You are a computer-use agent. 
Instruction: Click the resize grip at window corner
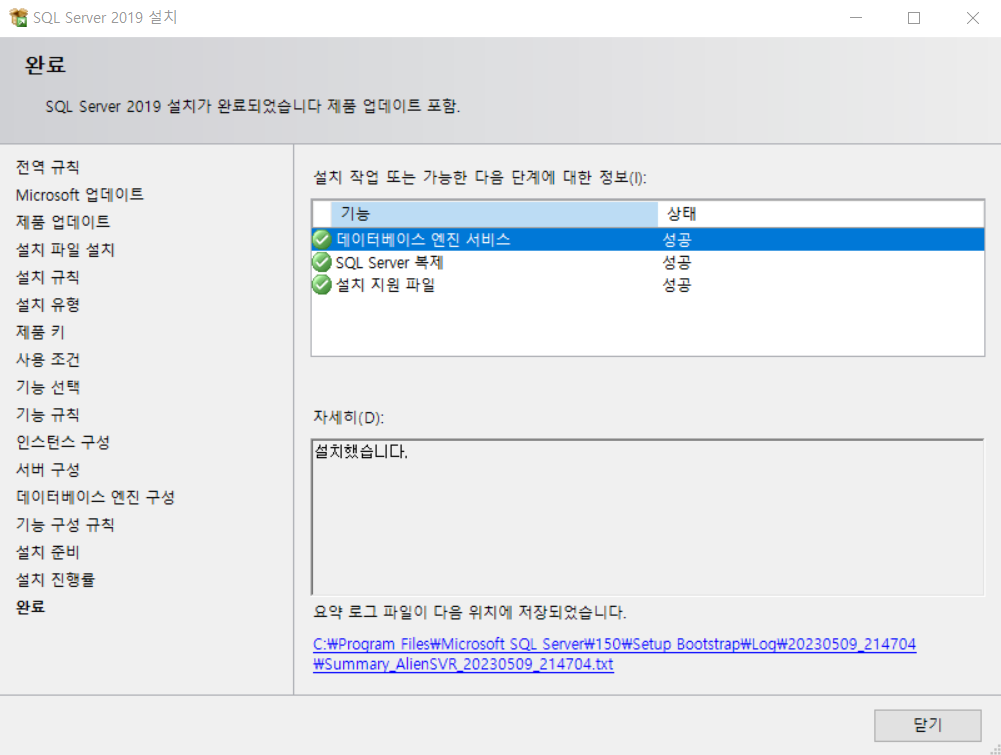(995, 749)
